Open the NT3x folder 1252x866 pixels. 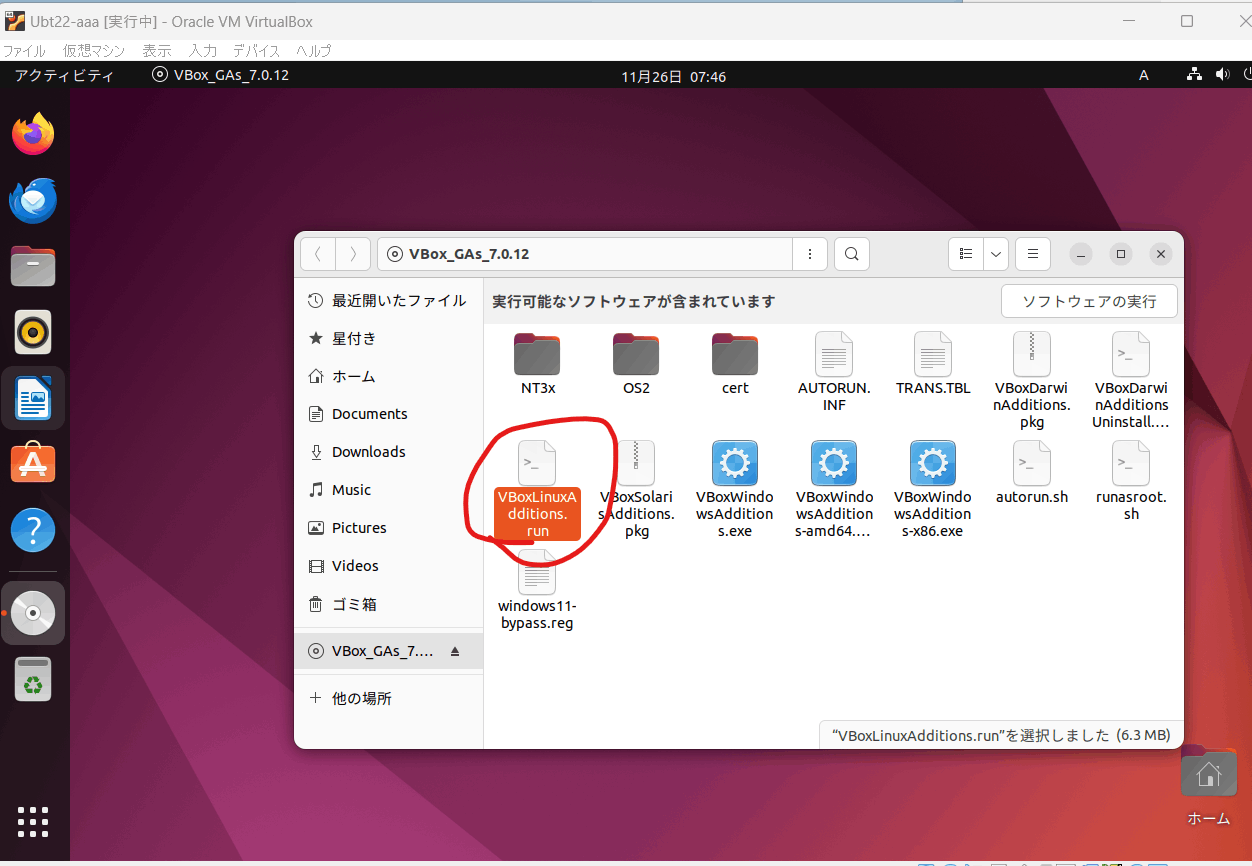click(x=537, y=354)
